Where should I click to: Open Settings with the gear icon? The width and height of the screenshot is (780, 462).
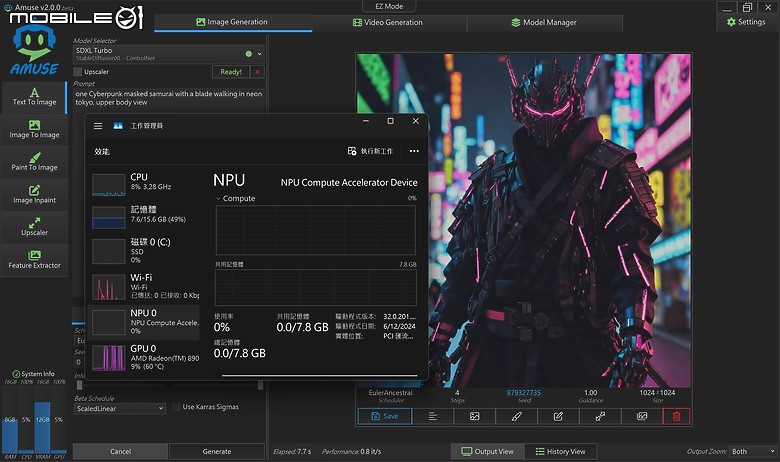(746, 22)
